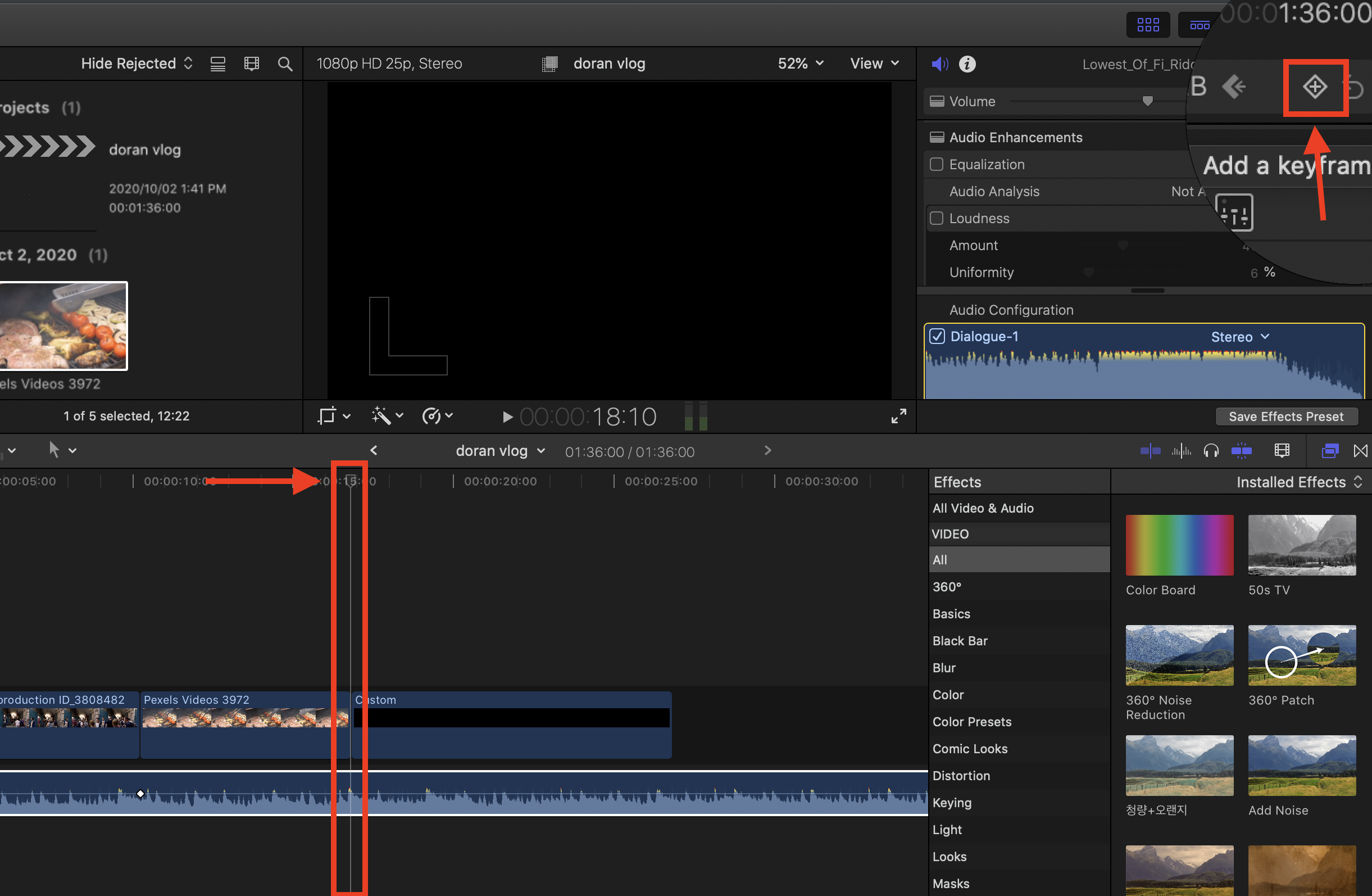Click the add keyframe diamond icon

pos(1315,88)
